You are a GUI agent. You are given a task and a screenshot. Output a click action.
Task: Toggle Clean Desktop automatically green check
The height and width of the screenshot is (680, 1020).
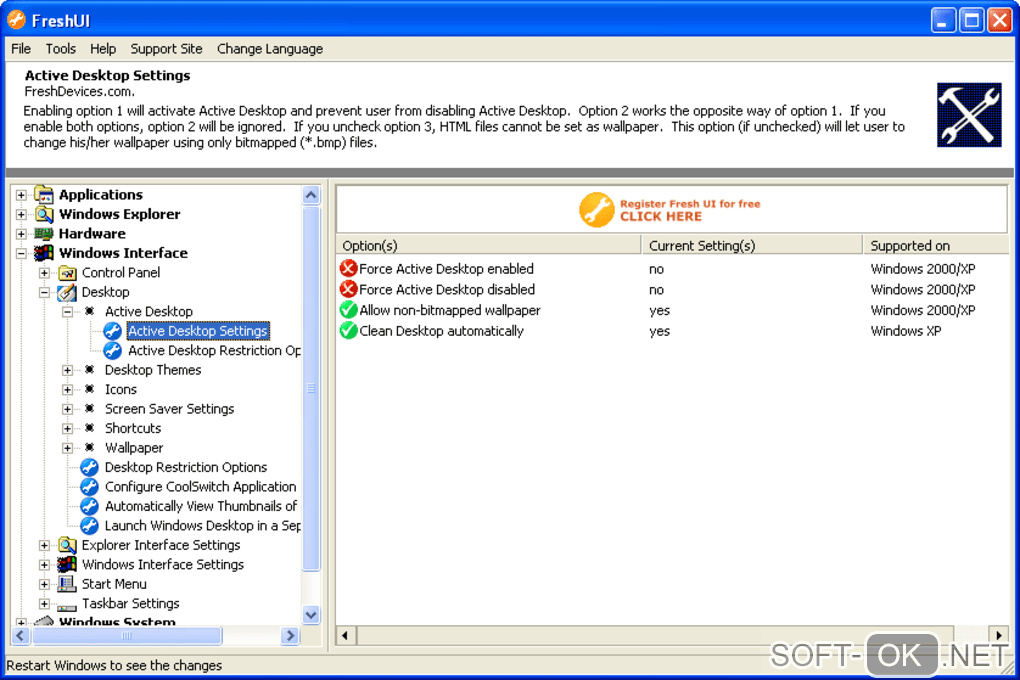[349, 331]
